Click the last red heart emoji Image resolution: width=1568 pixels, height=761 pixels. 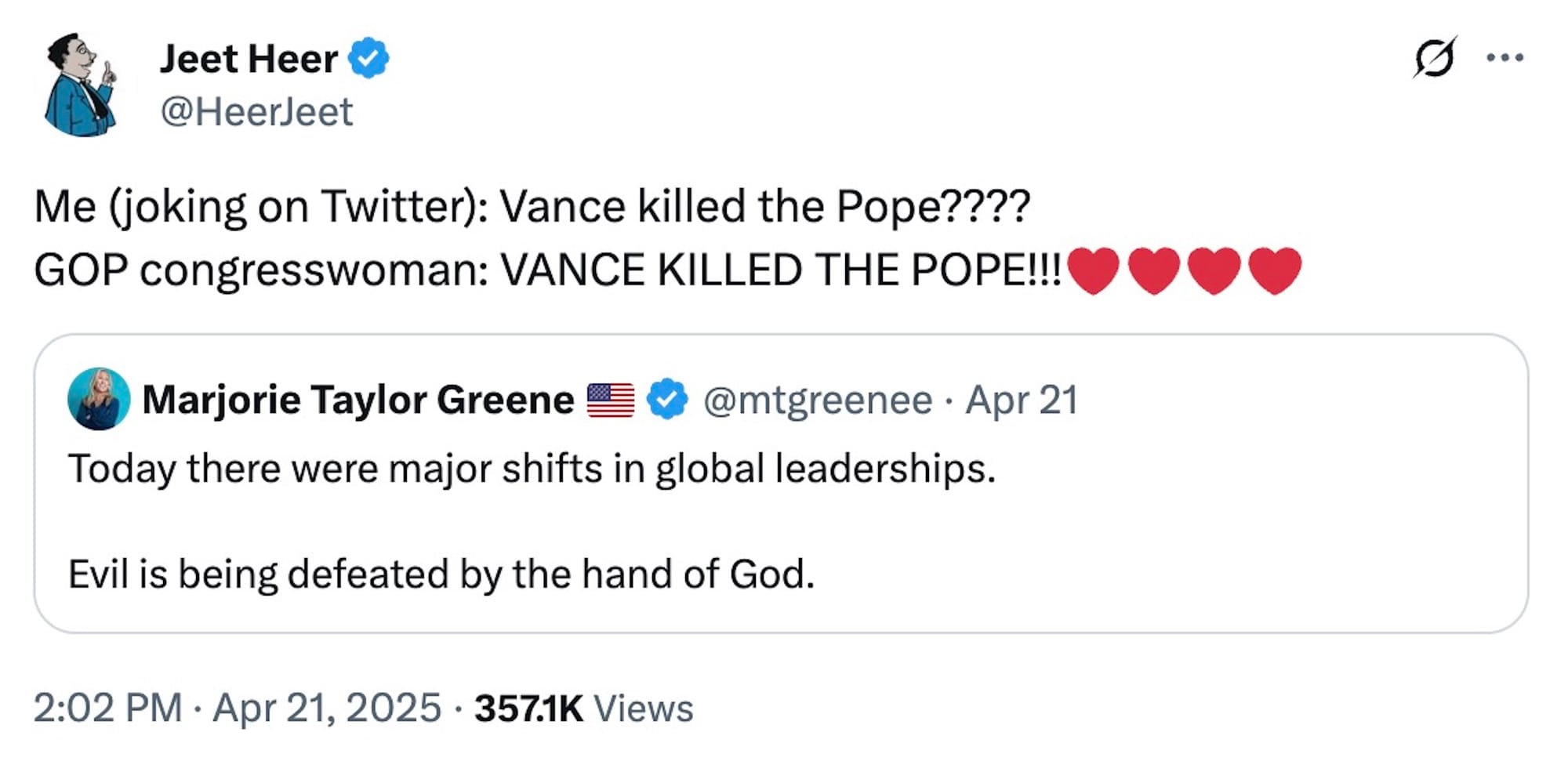(x=1274, y=270)
